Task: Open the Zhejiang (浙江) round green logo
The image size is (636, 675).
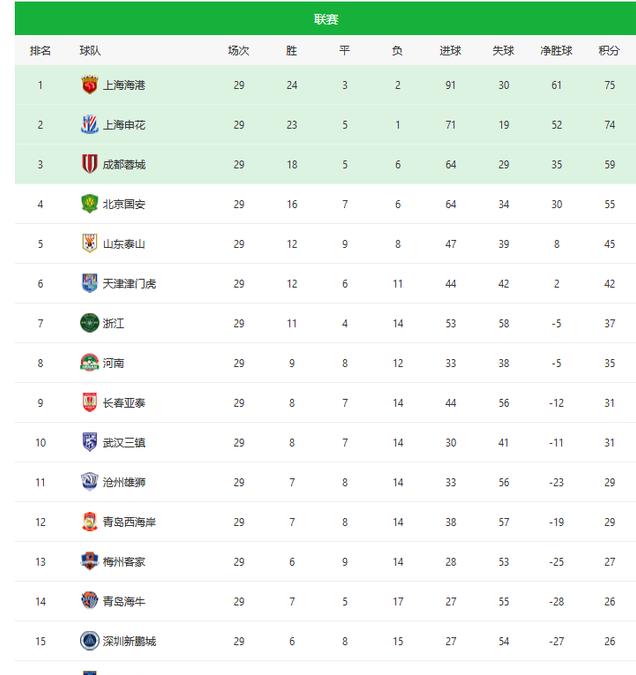Action: (x=90, y=323)
